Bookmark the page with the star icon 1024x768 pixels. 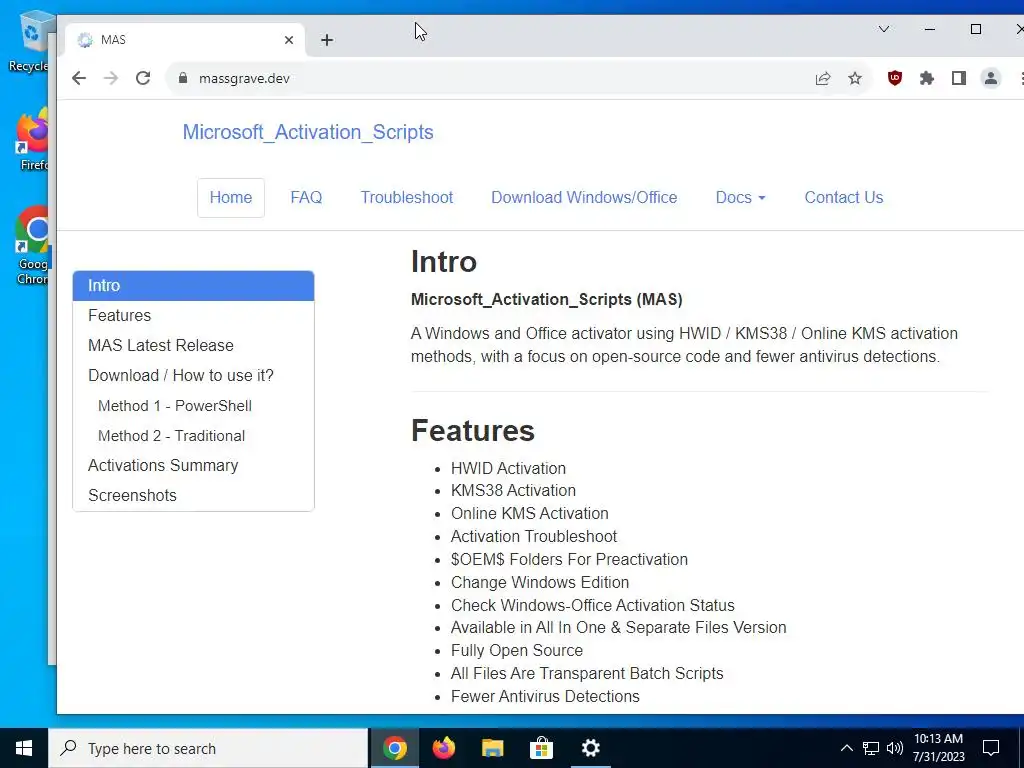pos(855,78)
